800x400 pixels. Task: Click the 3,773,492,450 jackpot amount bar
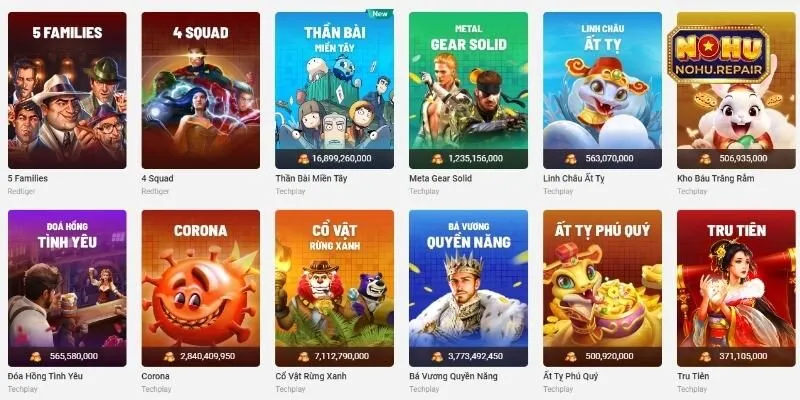468,357
